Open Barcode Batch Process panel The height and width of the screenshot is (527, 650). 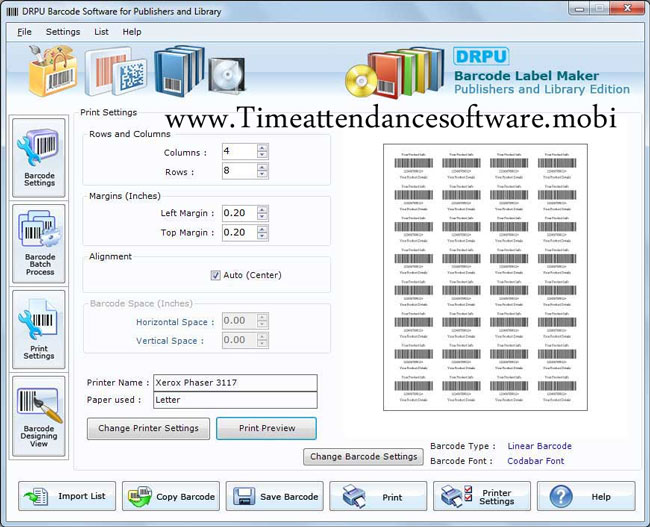click(39, 243)
